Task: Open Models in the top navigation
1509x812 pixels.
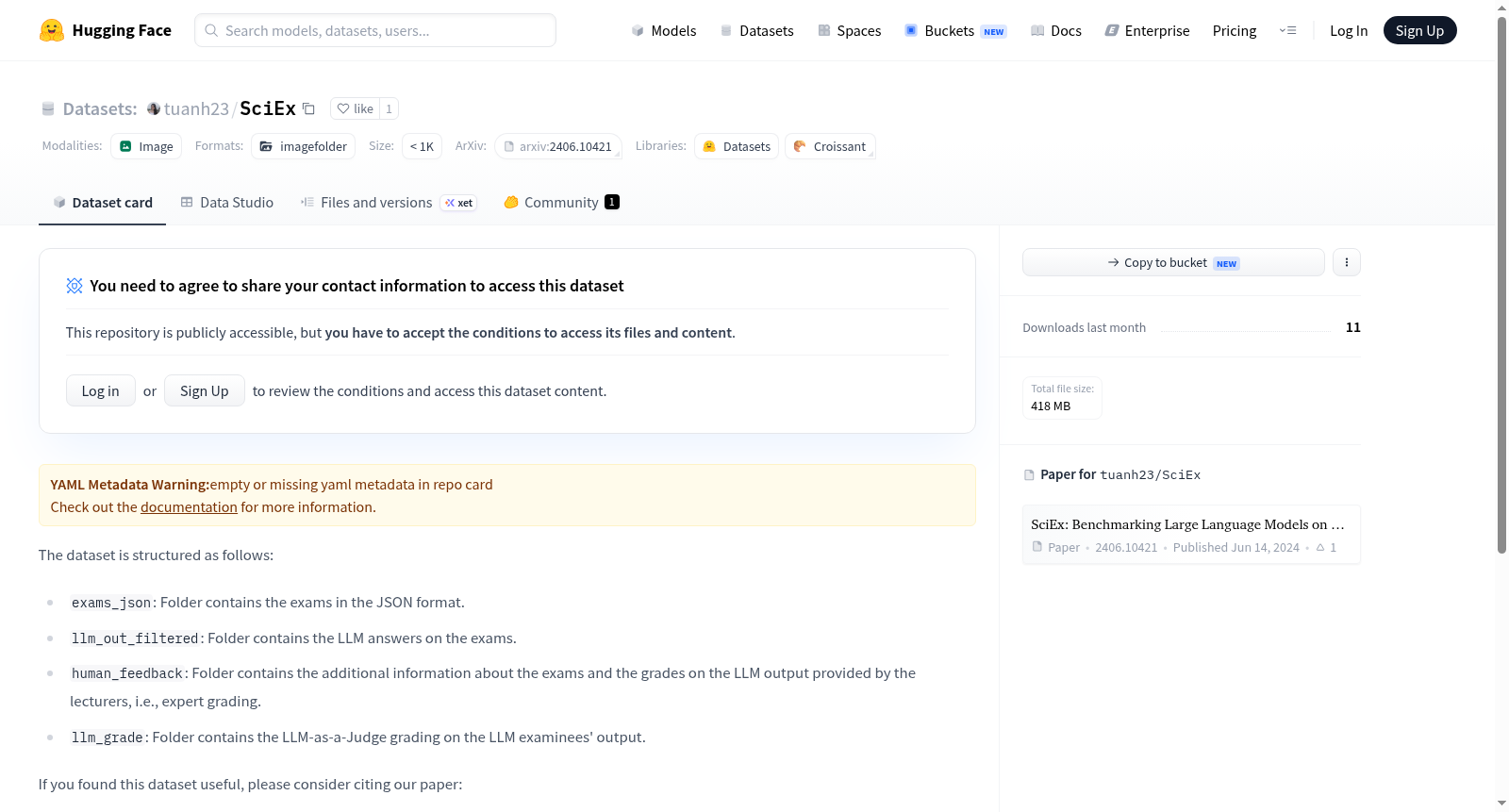Action: click(664, 30)
